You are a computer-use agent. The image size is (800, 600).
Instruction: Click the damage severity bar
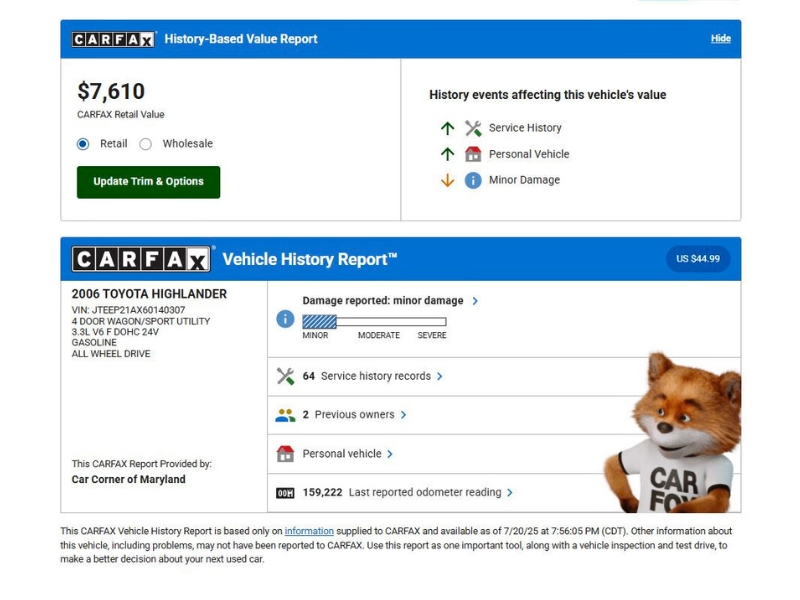374,321
